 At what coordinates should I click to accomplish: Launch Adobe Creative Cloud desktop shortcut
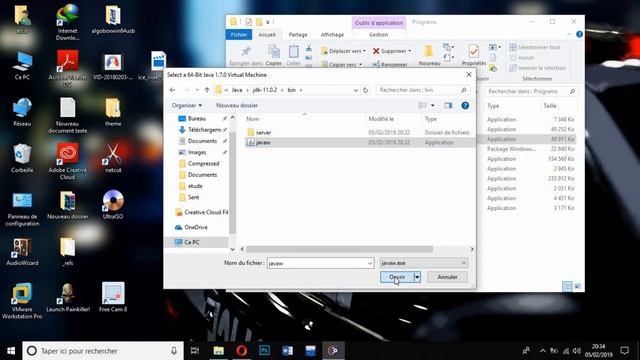click(x=67, y=162)
